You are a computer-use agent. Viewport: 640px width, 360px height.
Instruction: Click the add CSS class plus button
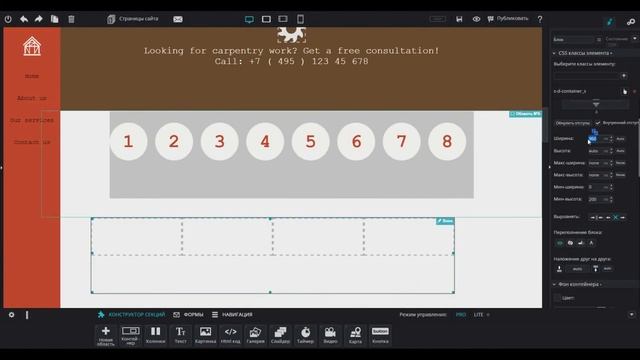click(x=624, y=76)
